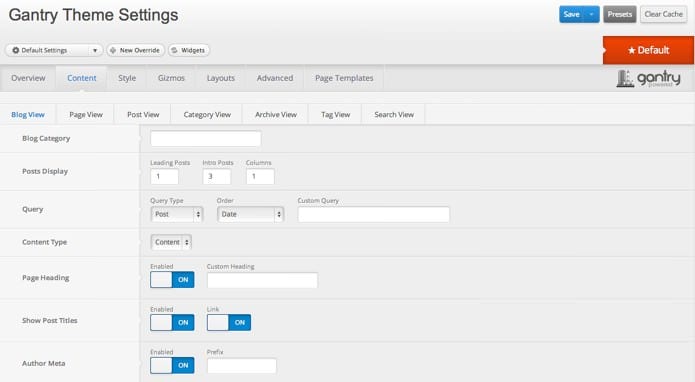The width and height of the screenshot is (695, 382).
Task: Click the Leading Posts number field
Action: (164, 176)
